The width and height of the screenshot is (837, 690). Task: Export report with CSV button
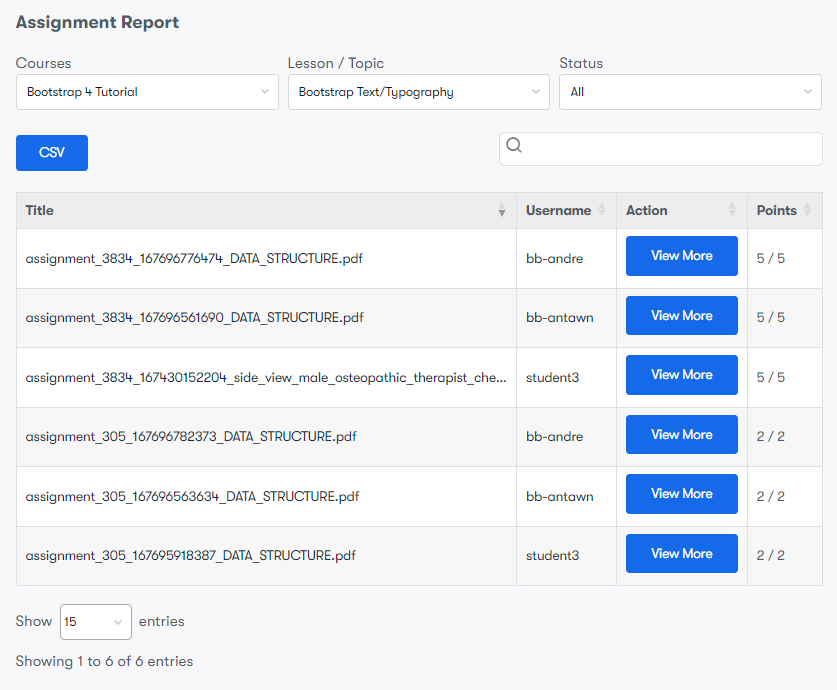click(52, 153)
